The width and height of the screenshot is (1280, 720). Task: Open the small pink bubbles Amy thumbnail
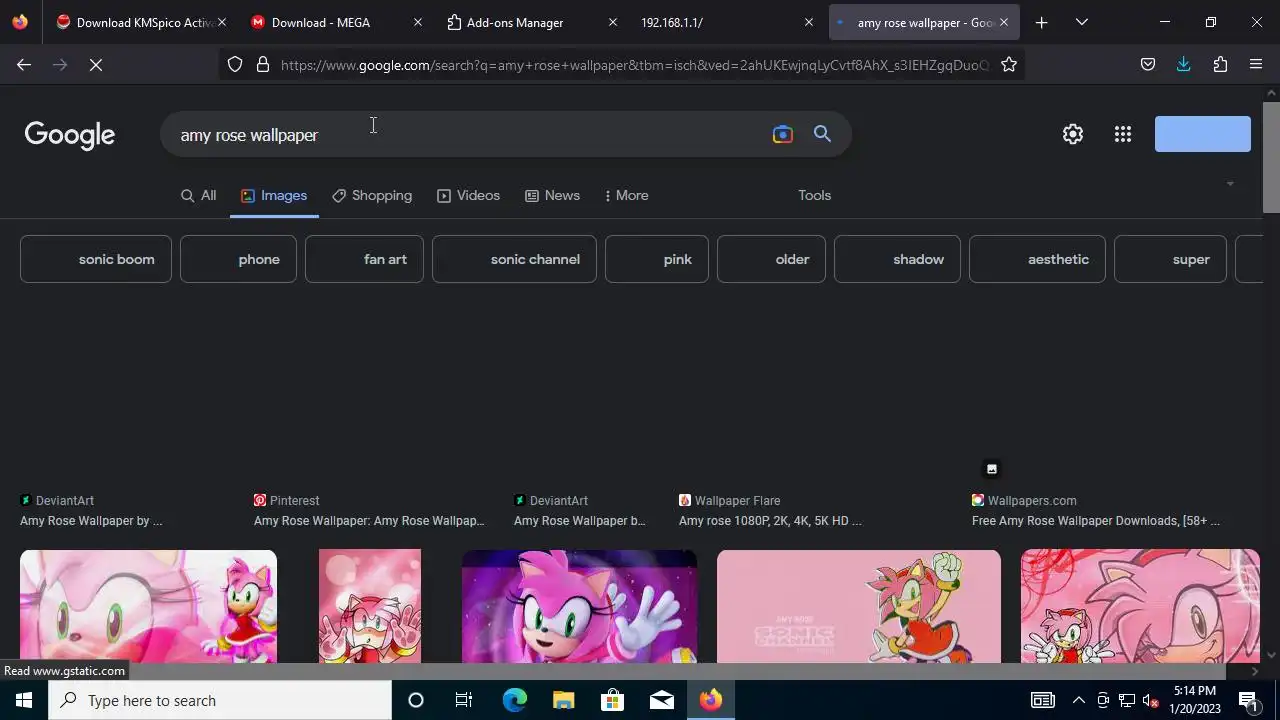coord(370,606)
